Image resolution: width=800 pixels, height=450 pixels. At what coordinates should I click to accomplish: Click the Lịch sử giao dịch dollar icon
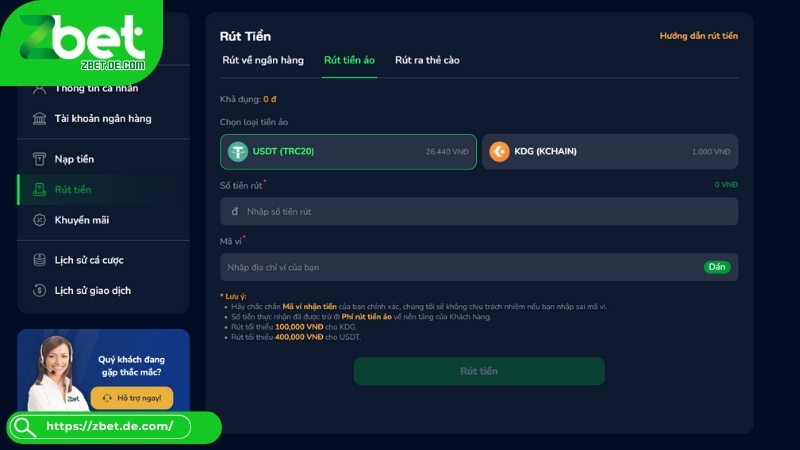39,290
